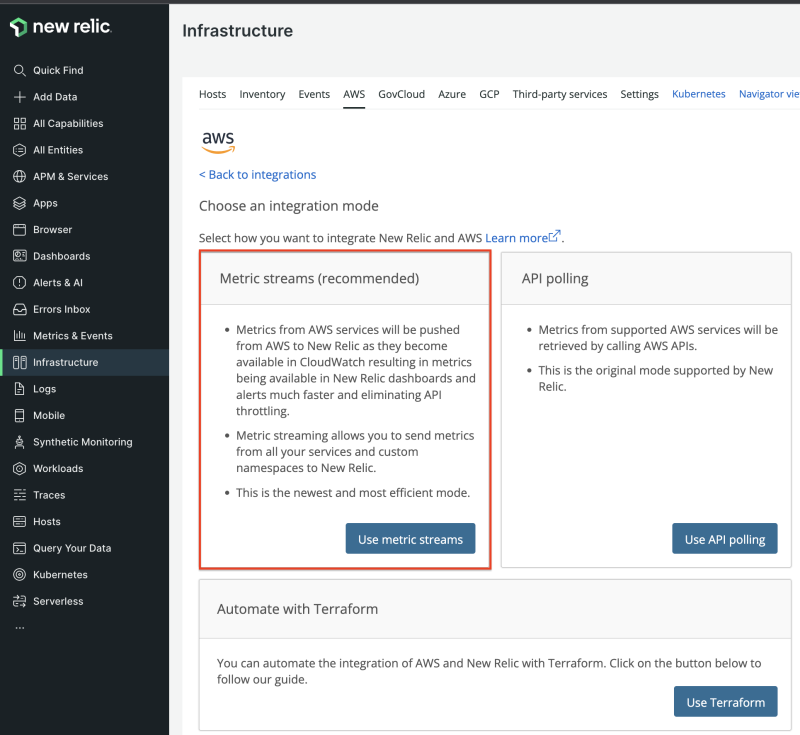Open the Dashboards section

[60, 256]
